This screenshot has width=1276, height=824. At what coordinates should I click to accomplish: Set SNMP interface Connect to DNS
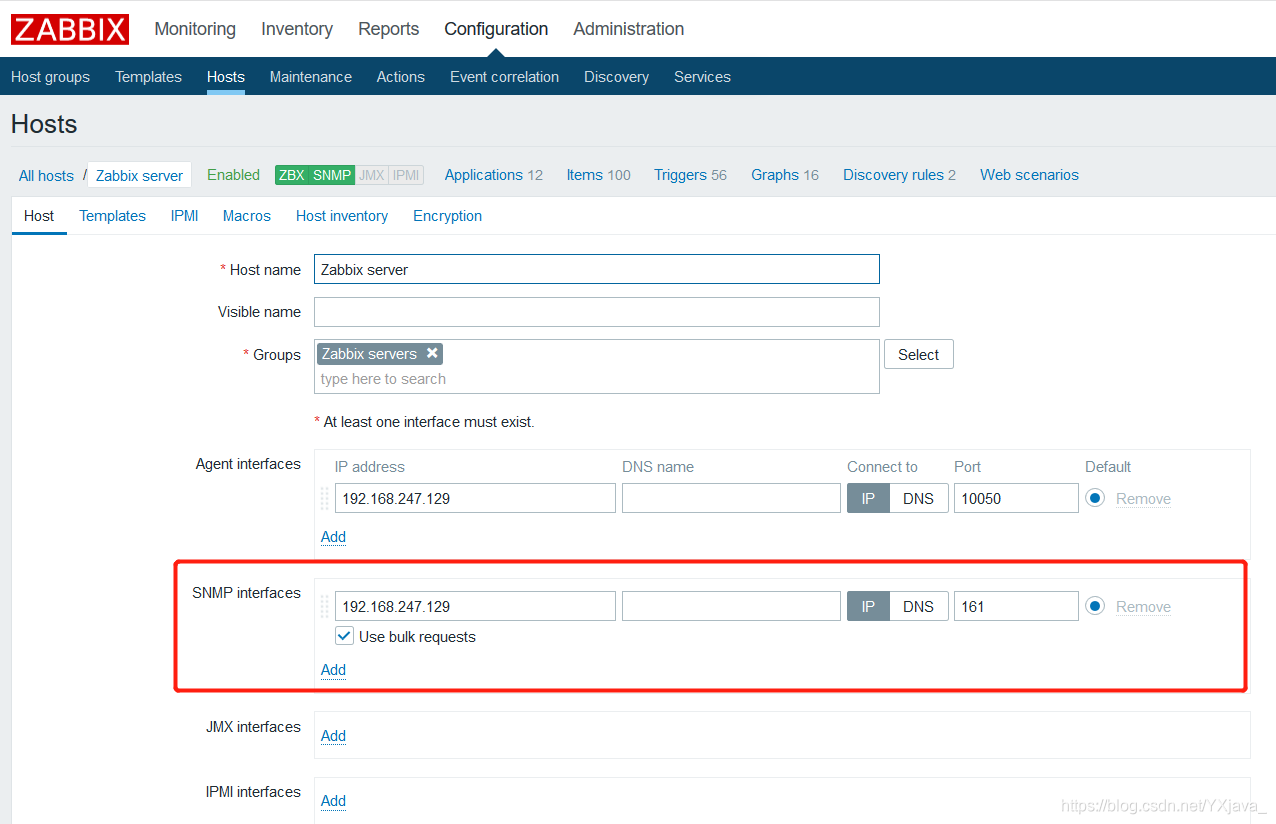tap(919, 607)
